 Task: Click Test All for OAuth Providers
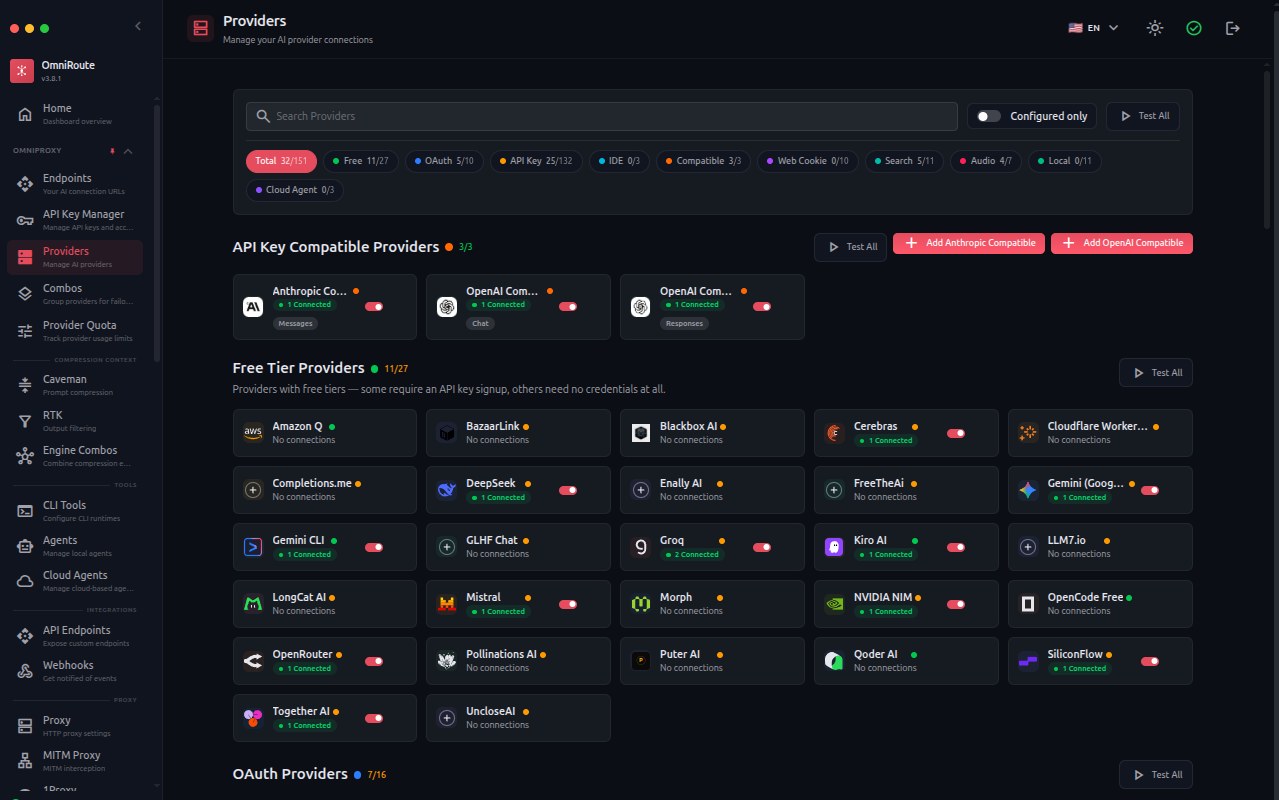(1156, 774)
